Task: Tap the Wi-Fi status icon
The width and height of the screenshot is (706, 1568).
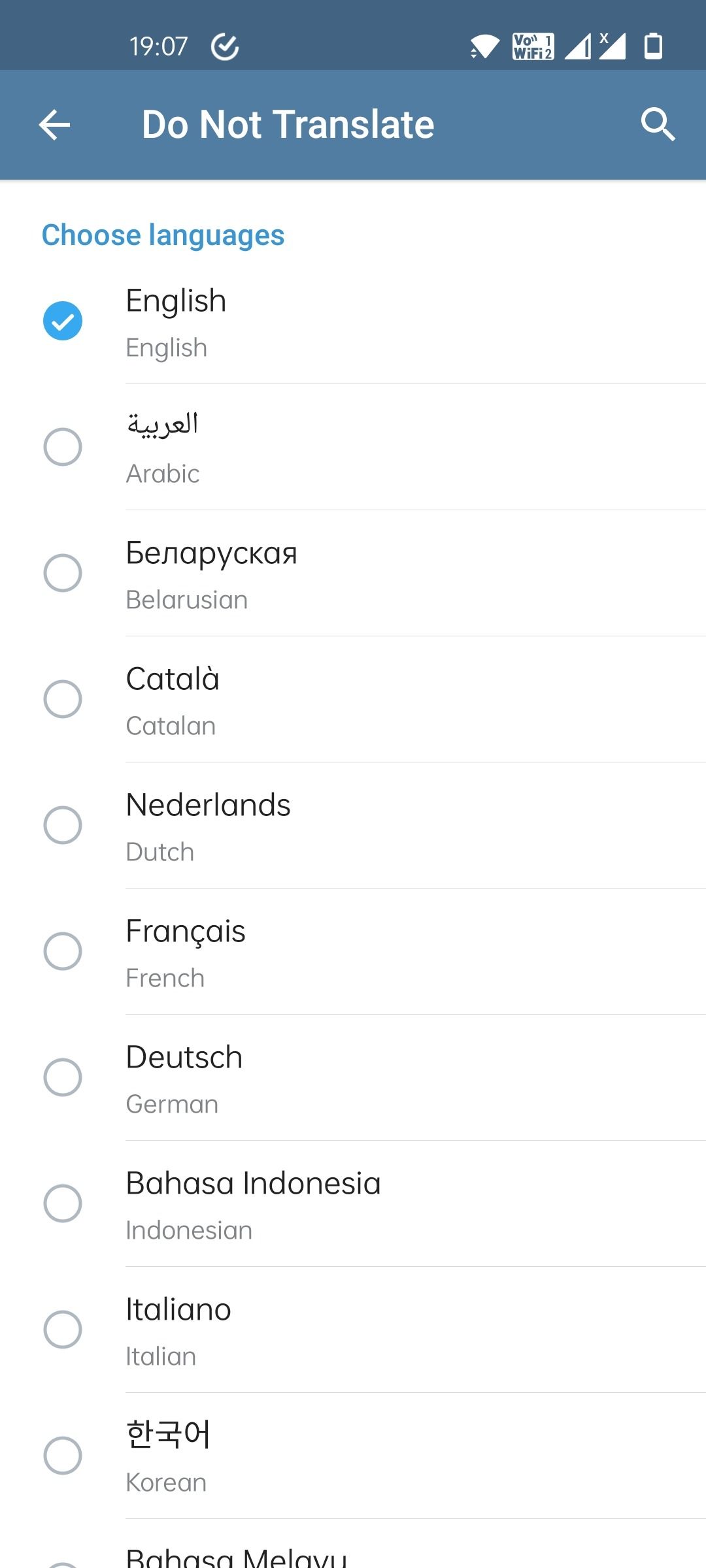Action: click(484, 46)
